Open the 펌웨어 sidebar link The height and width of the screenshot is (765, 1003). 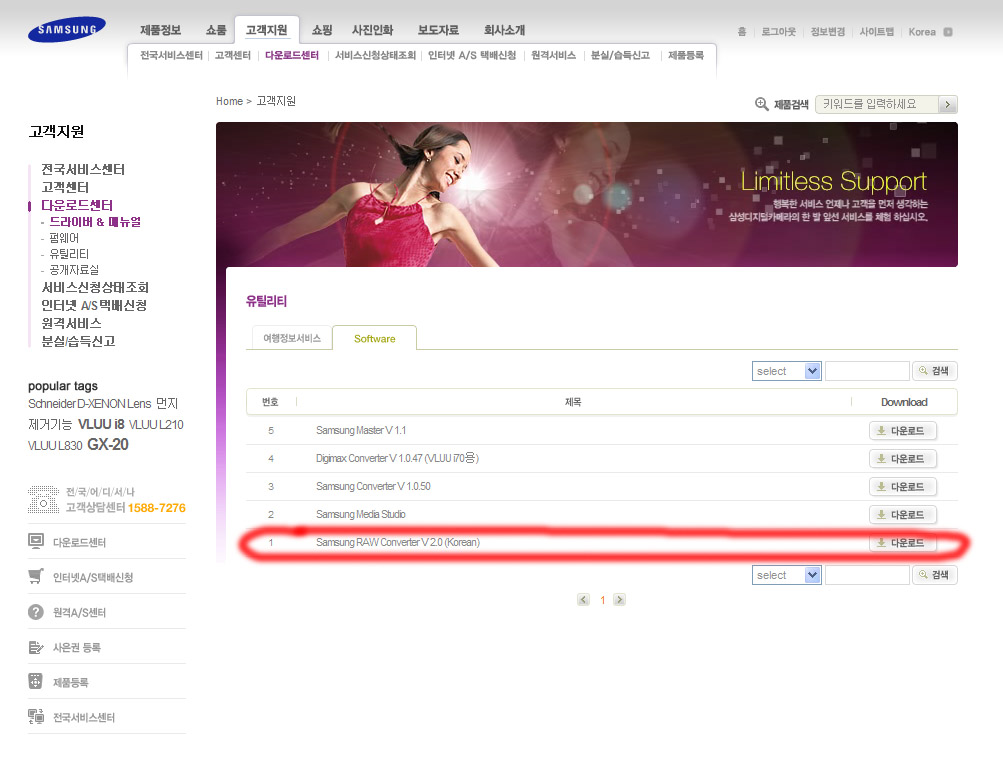point(64,238)
